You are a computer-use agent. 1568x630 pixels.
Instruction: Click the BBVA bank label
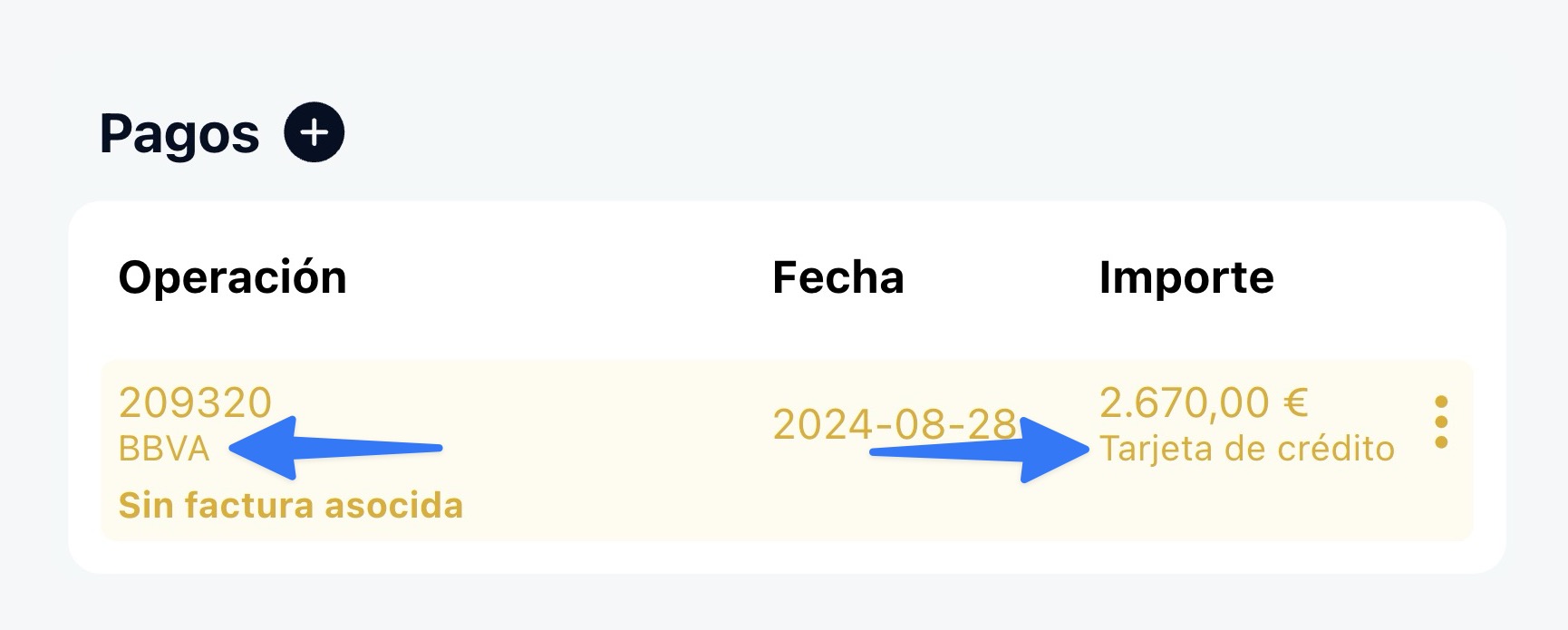(164, 449)
